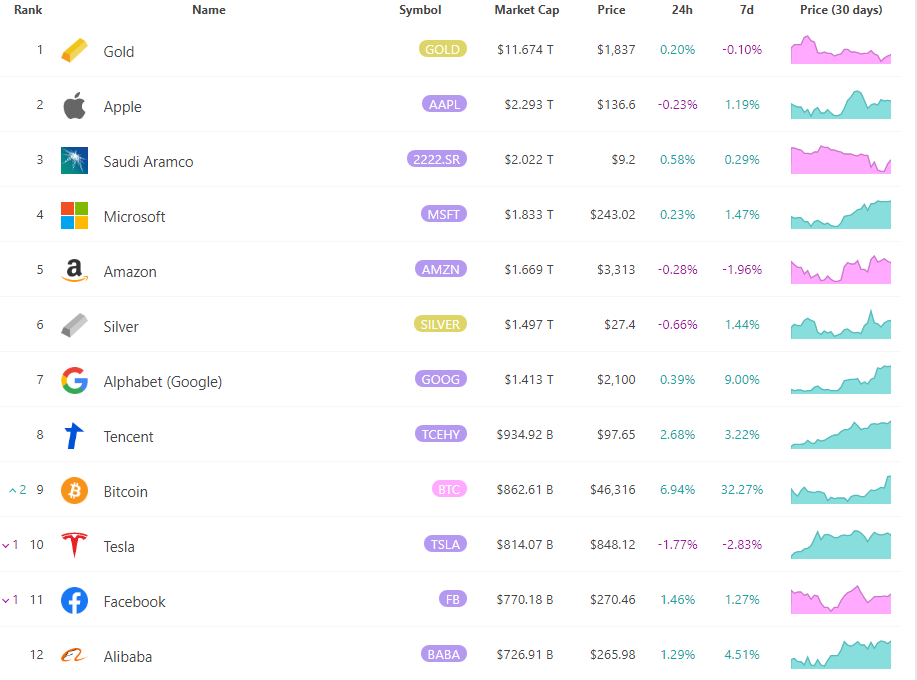The height and width of the screenshot is (680, 917).
Task: Click the rank-up arrow beside Bitcoin
Action: (12, 491)
